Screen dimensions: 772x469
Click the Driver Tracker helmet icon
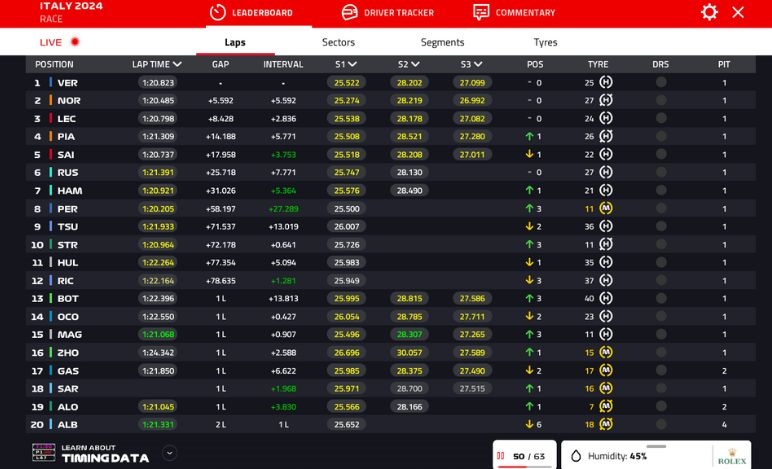coord(349,12)
